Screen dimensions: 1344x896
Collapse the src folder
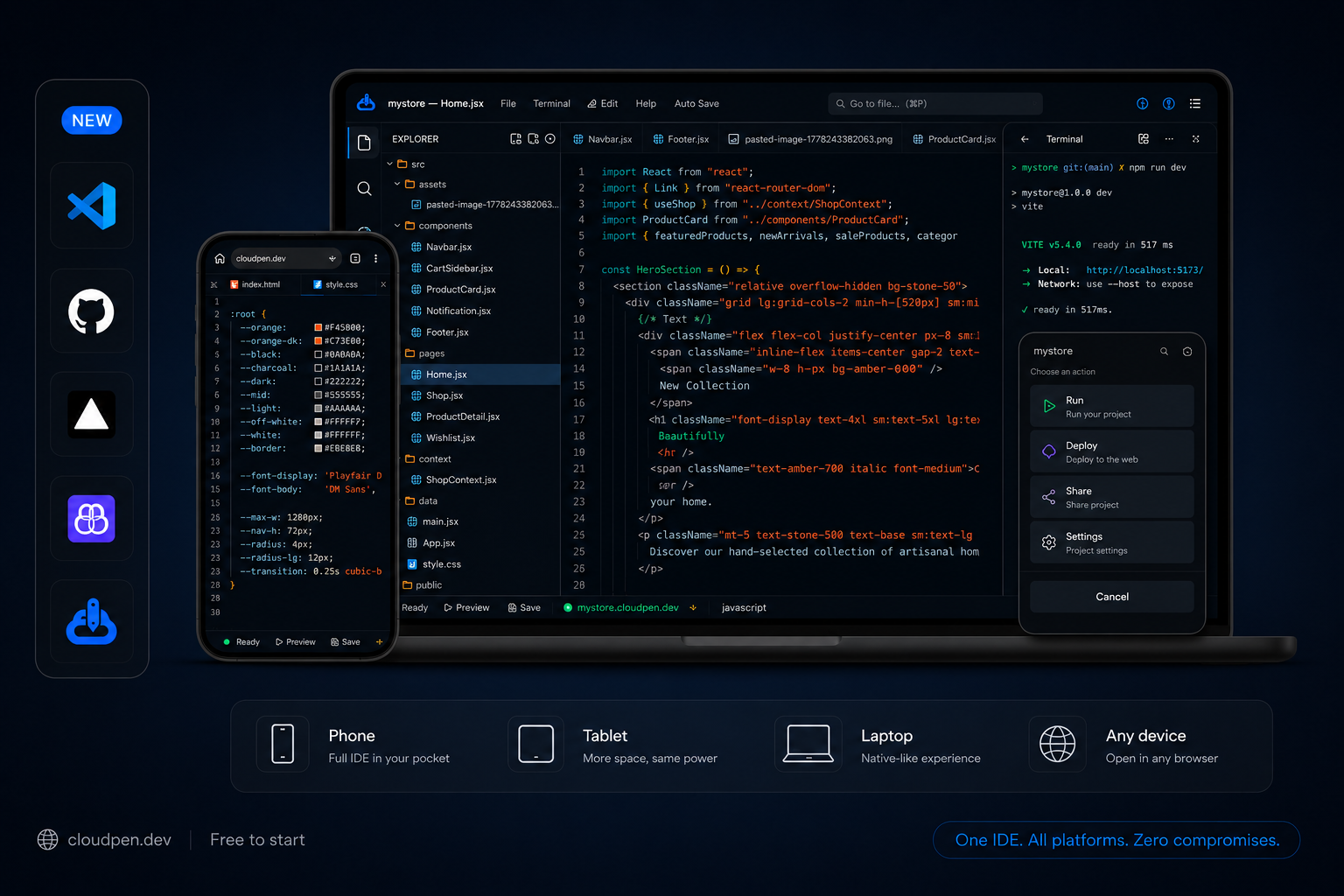point(390,164)
